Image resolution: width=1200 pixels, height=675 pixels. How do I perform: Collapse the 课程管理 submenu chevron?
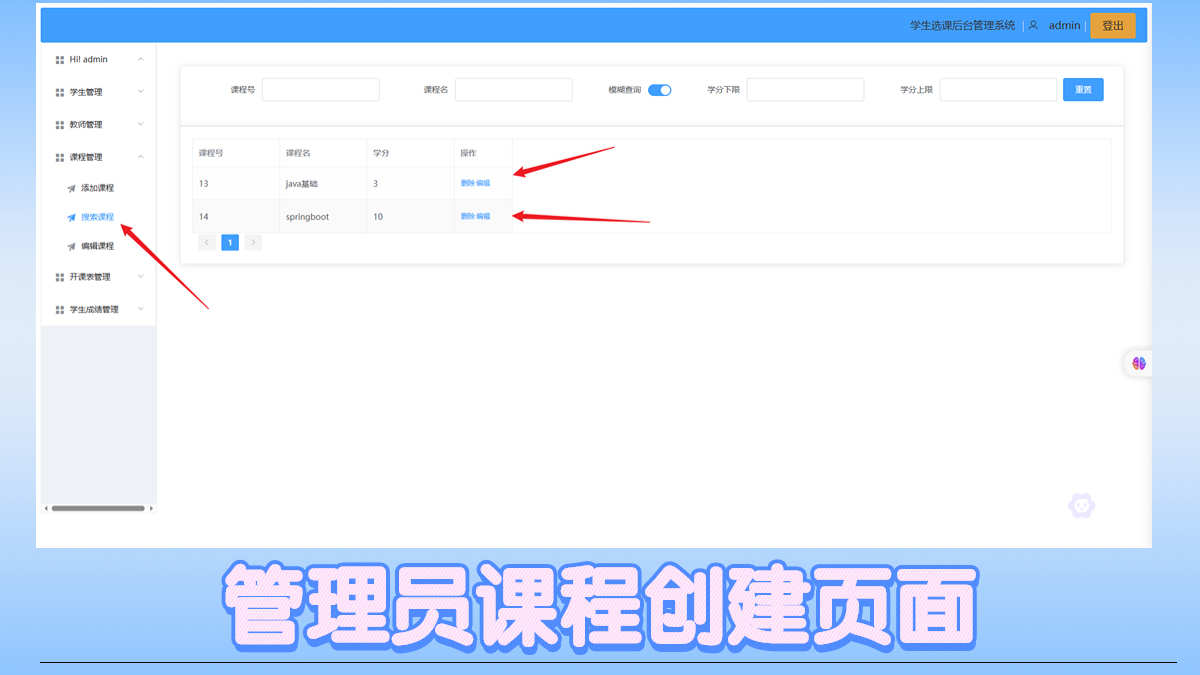tap(140, 157)
